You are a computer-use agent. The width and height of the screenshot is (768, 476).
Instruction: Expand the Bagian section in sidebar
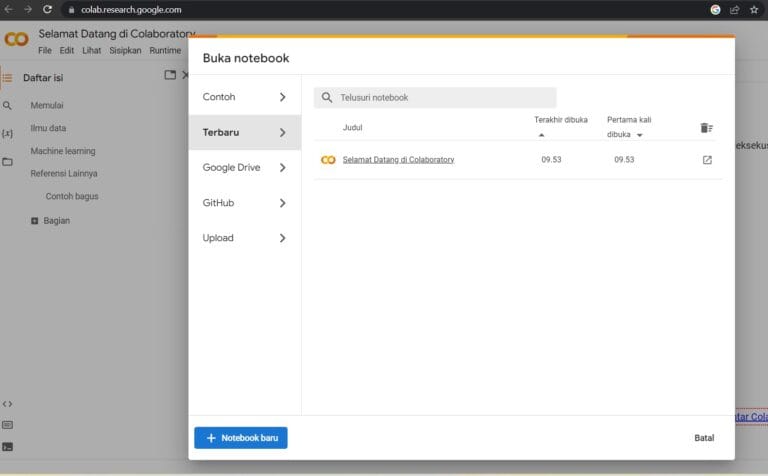35,220
